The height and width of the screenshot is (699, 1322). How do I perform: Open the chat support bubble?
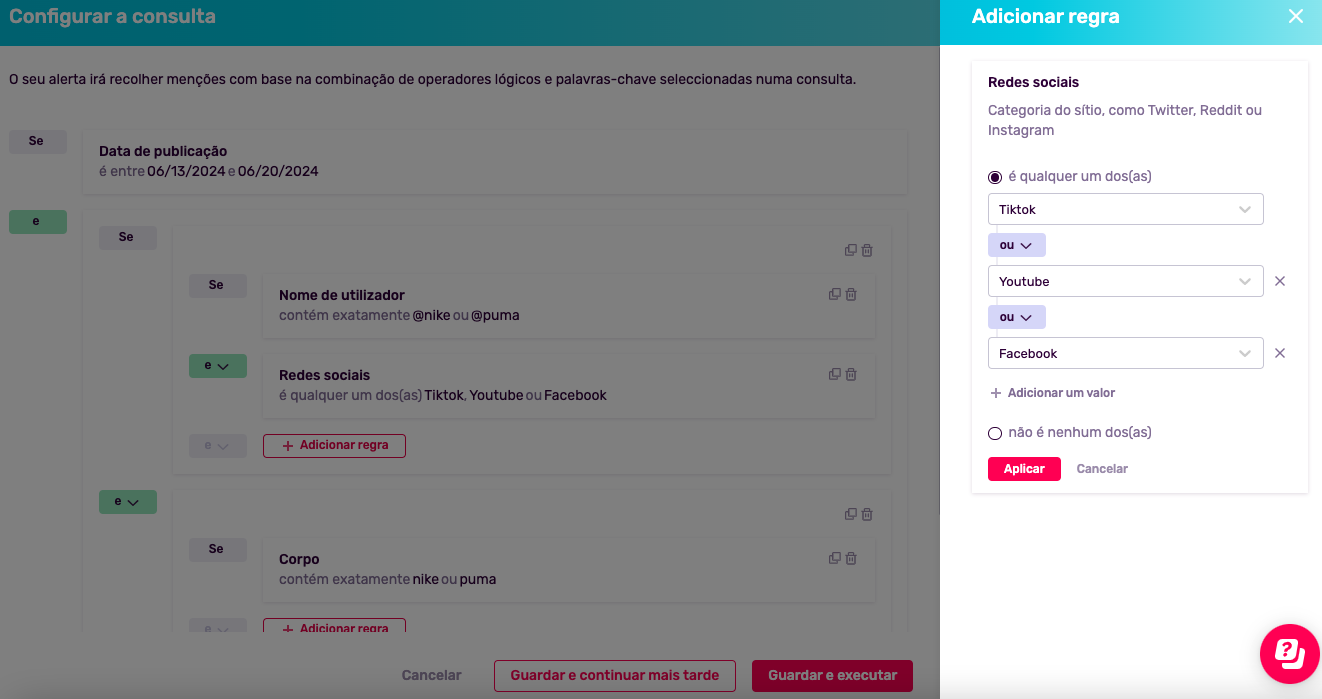point(1290,653)
